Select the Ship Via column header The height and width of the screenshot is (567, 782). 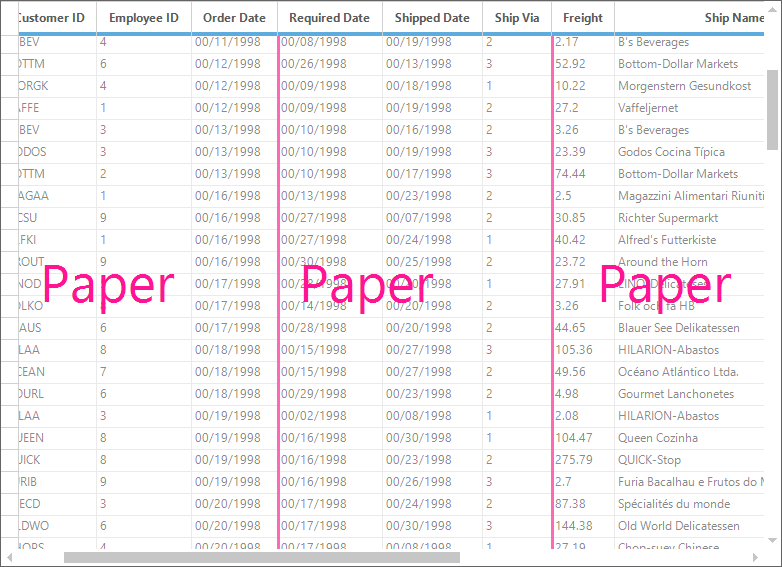(x=517, y=18)
